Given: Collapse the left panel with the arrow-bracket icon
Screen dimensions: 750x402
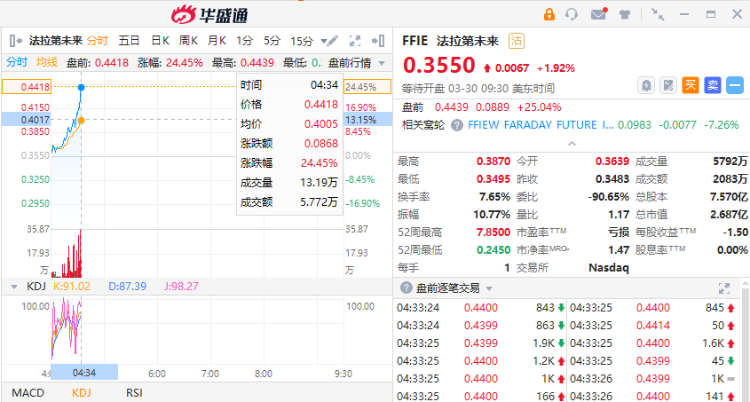Looking at the screenshot, I should point(15,41).
